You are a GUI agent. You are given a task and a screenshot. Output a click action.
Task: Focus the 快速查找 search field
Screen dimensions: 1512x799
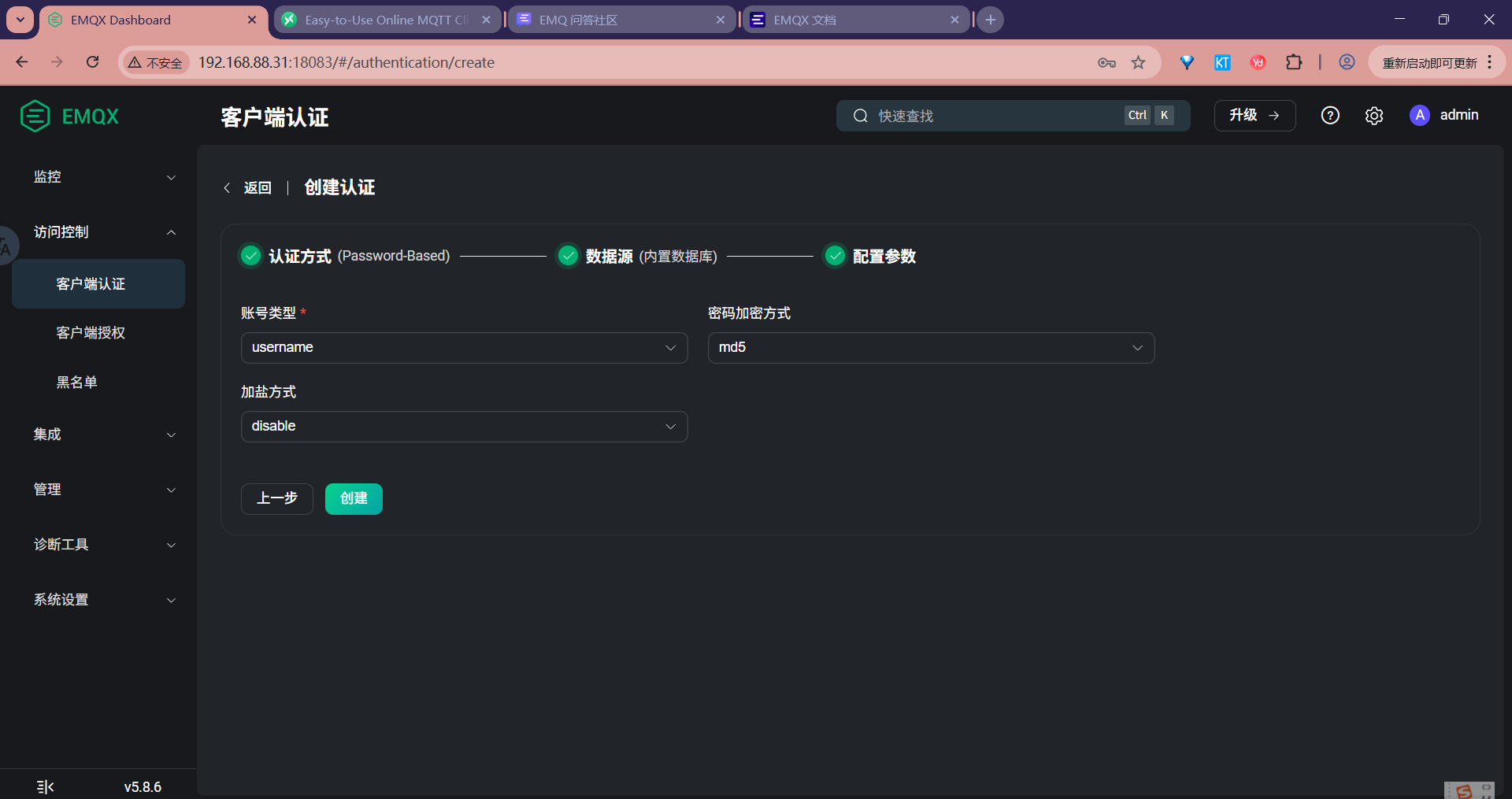(x=1013, y=116)
